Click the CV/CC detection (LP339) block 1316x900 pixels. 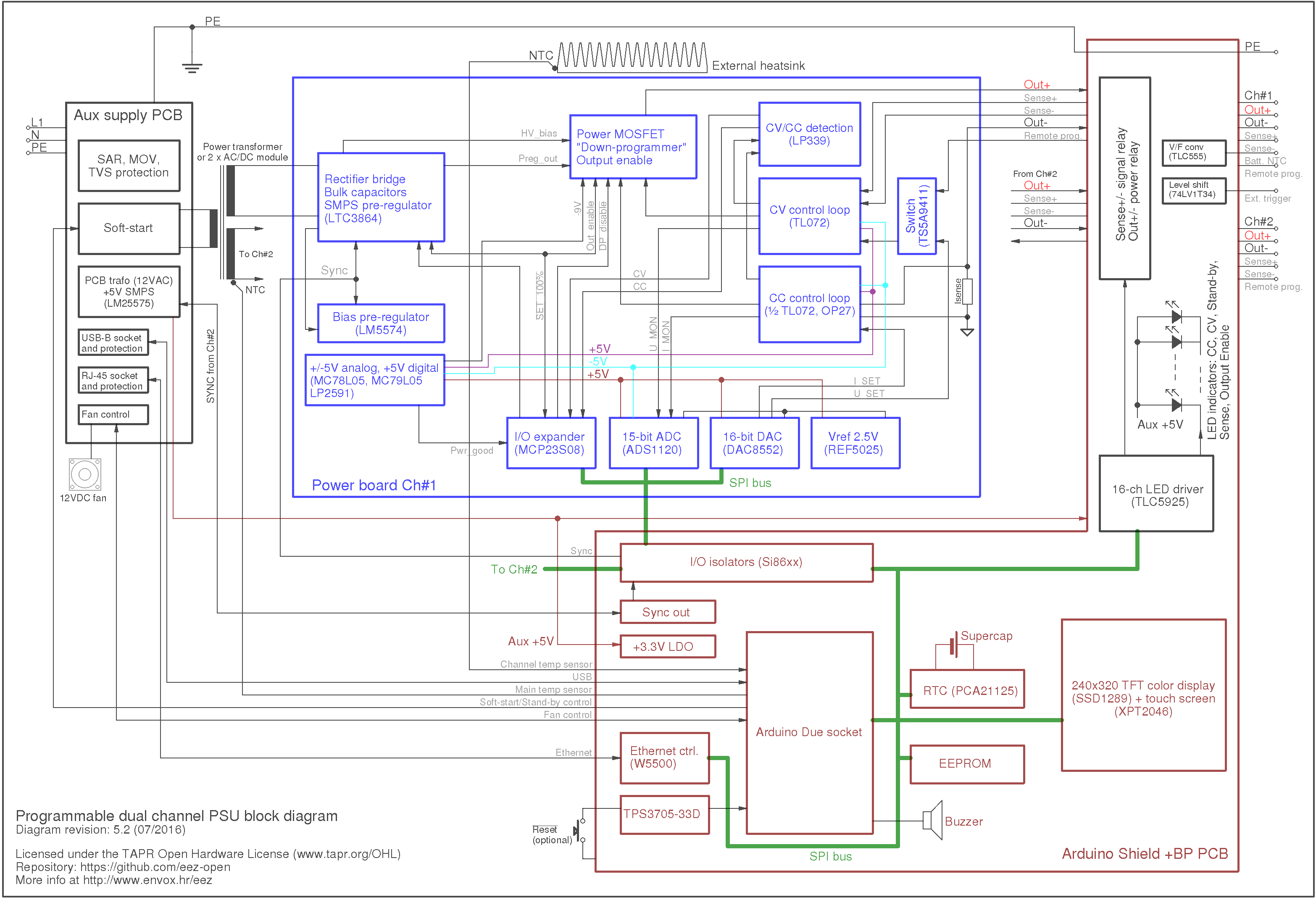tap(810, 134)
